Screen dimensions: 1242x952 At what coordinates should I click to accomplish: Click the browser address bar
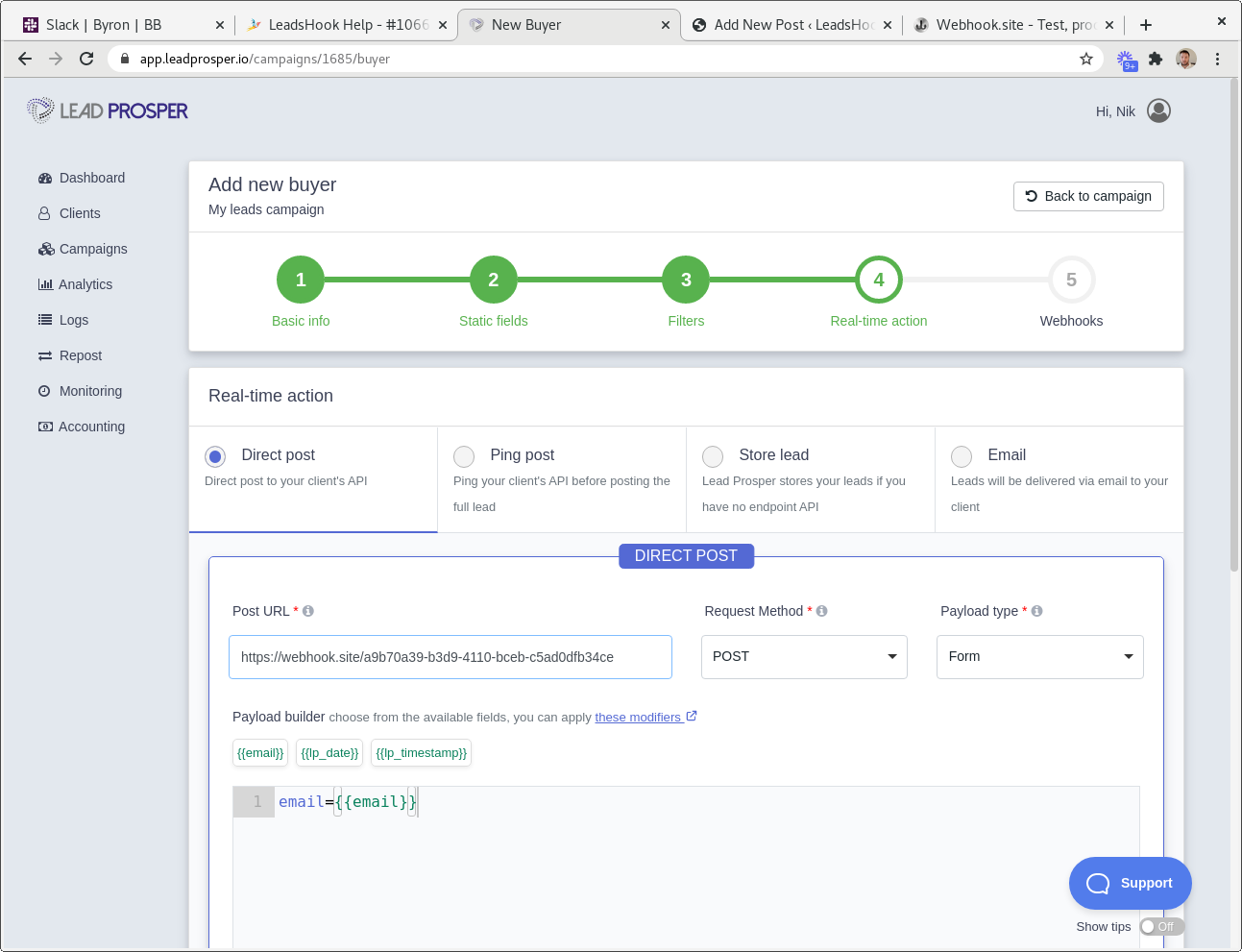(x=605, y=59)
